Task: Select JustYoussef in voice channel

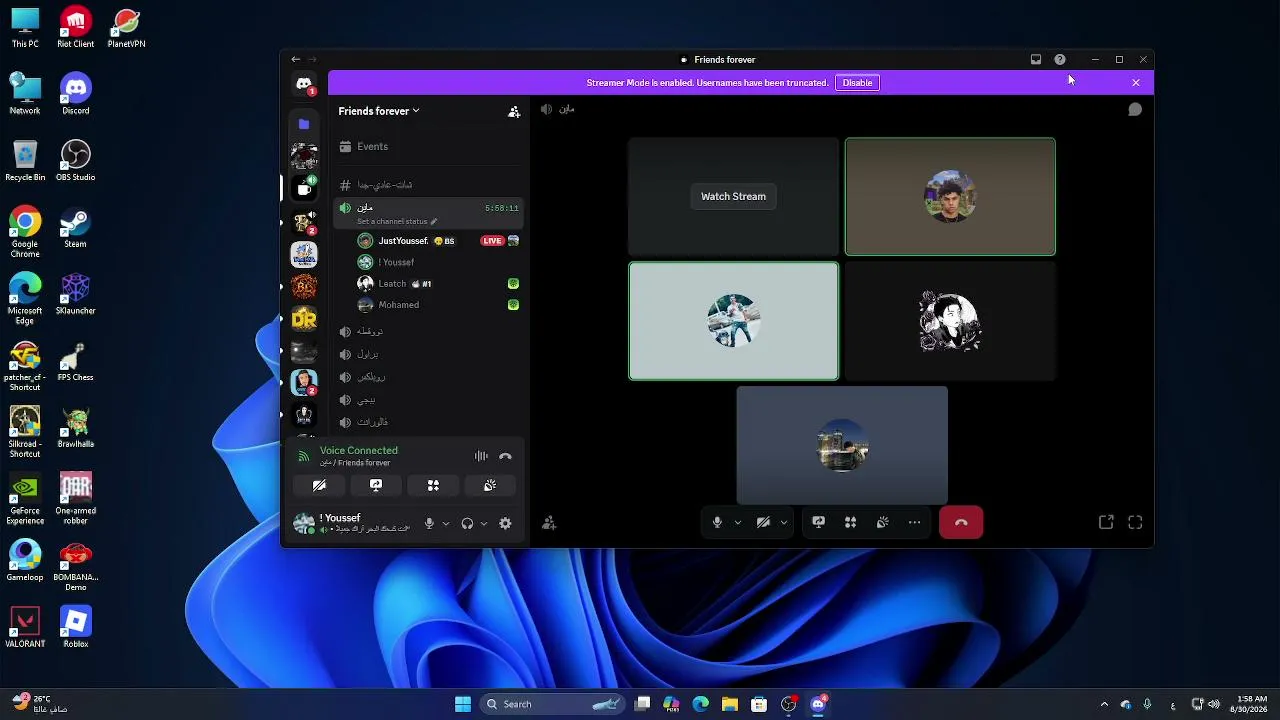Action: point(438,241)
